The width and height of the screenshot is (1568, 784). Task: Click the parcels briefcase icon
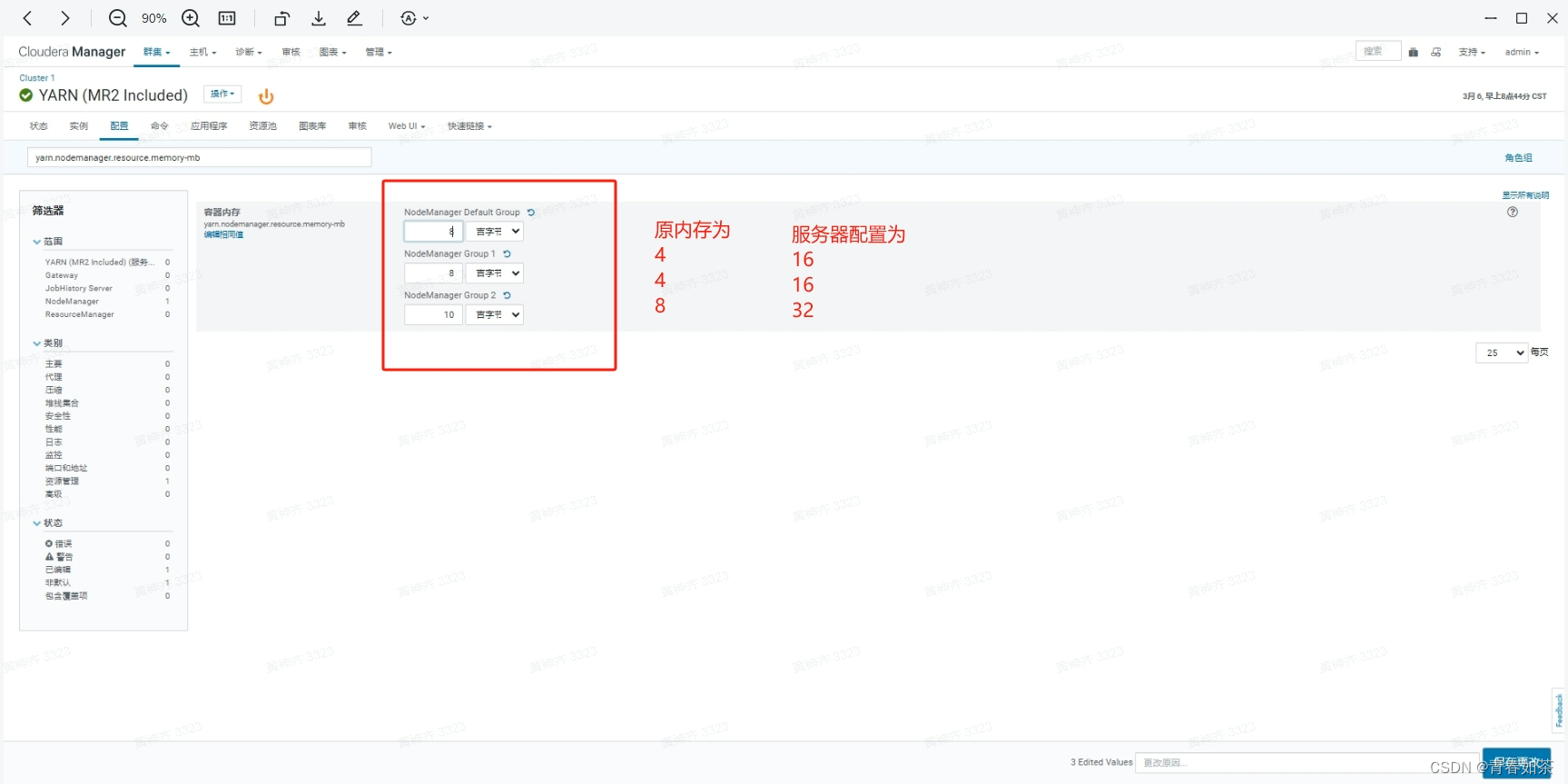(1414, 53)
